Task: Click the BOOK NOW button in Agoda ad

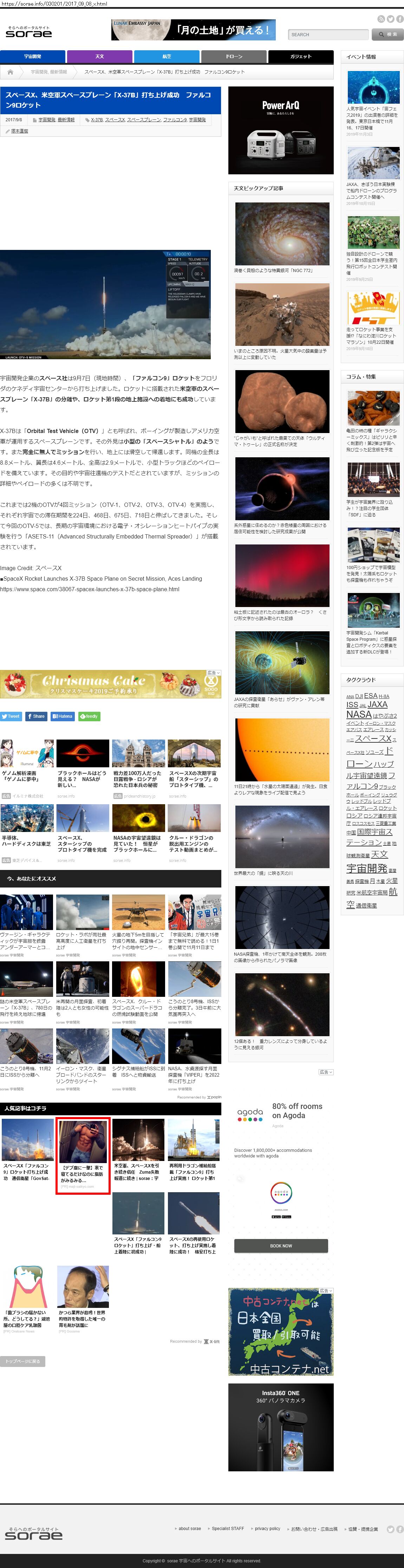Action: pos(281,1245)
